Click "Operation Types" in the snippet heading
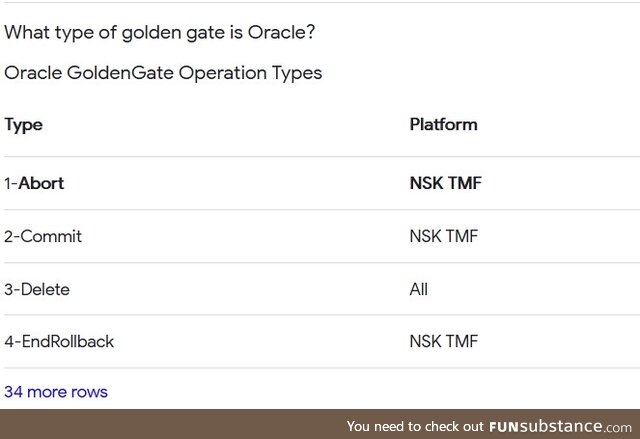 click(250, 74)
